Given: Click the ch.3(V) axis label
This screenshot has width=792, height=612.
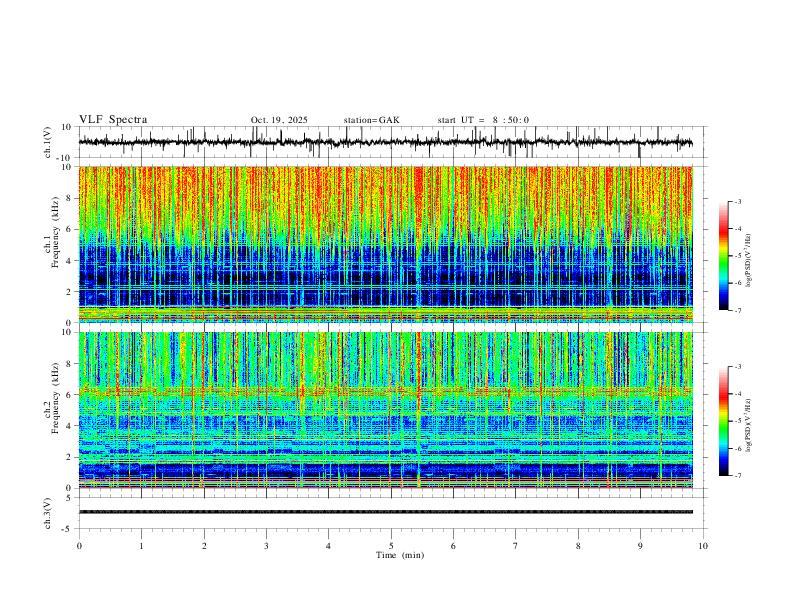Looking at the screenshot, I should tap(48, 513).
